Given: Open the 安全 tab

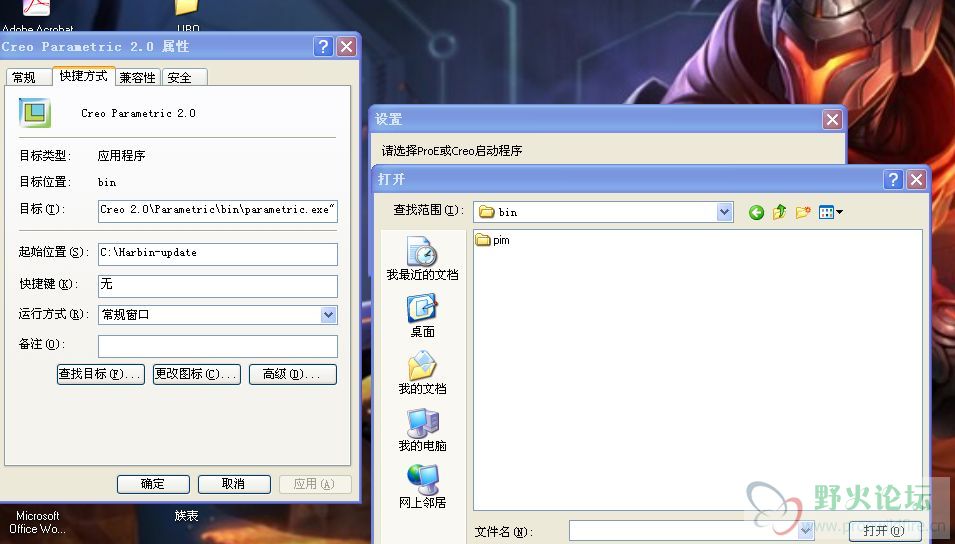Looking at the screenshot, I should point(185,77).
